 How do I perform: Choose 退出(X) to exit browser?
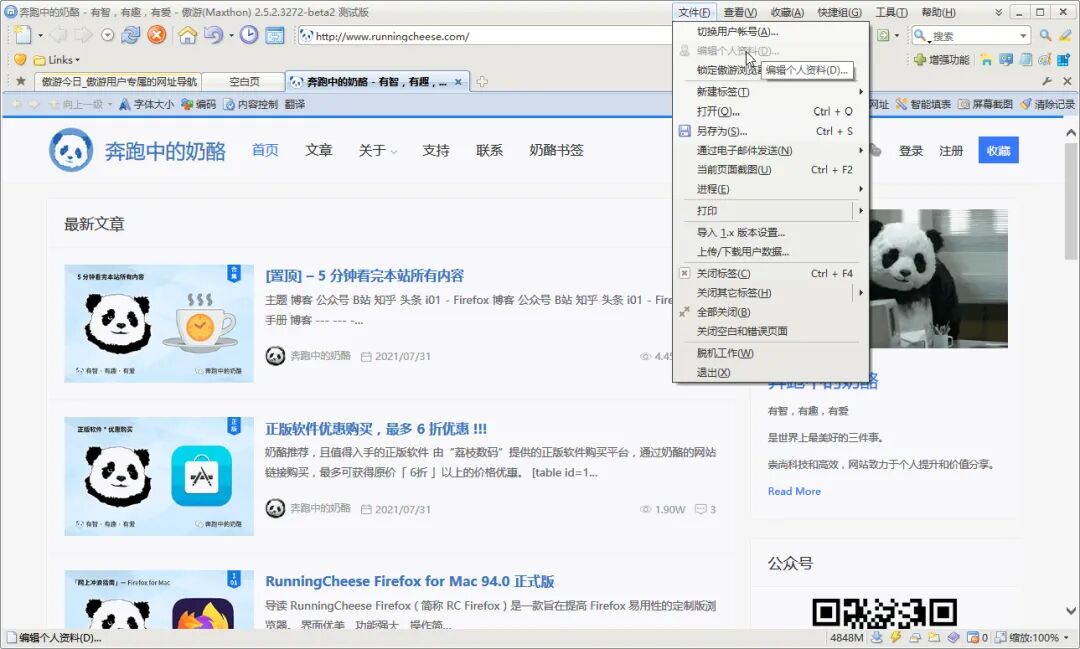point(770,373)
